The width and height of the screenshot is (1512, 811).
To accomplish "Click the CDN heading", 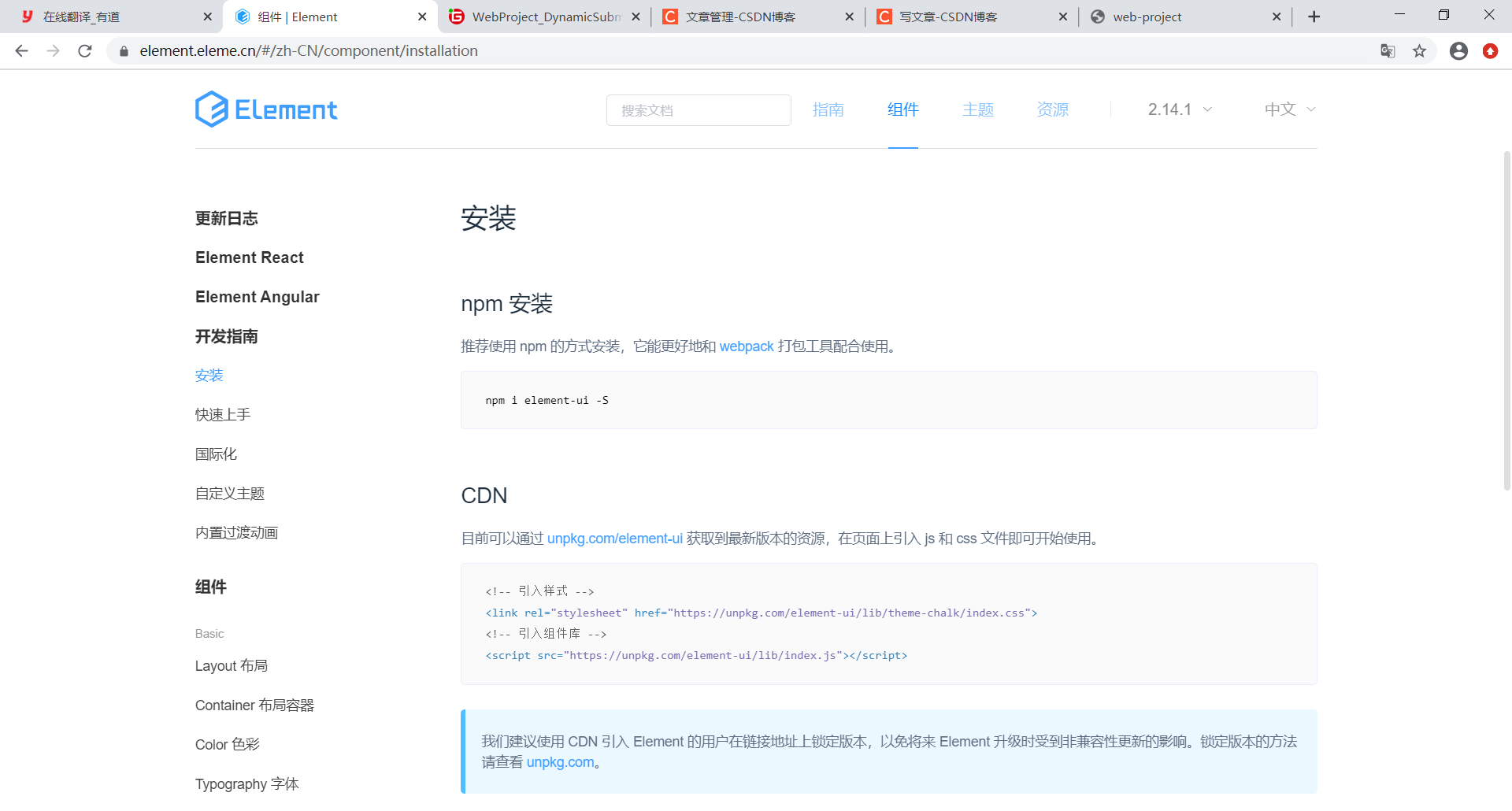I will pos(484,495).
